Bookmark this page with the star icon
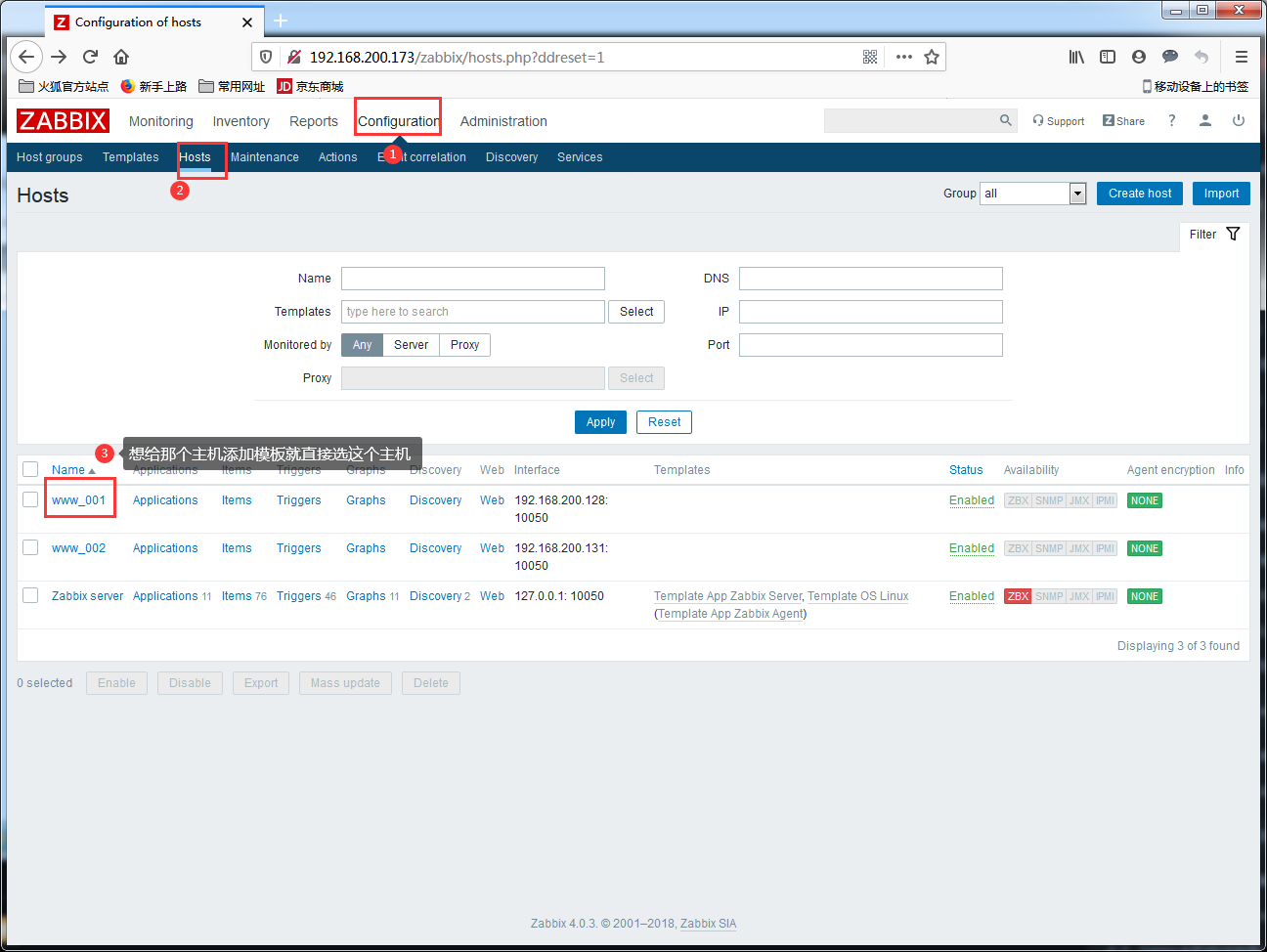 pos(932,57)
